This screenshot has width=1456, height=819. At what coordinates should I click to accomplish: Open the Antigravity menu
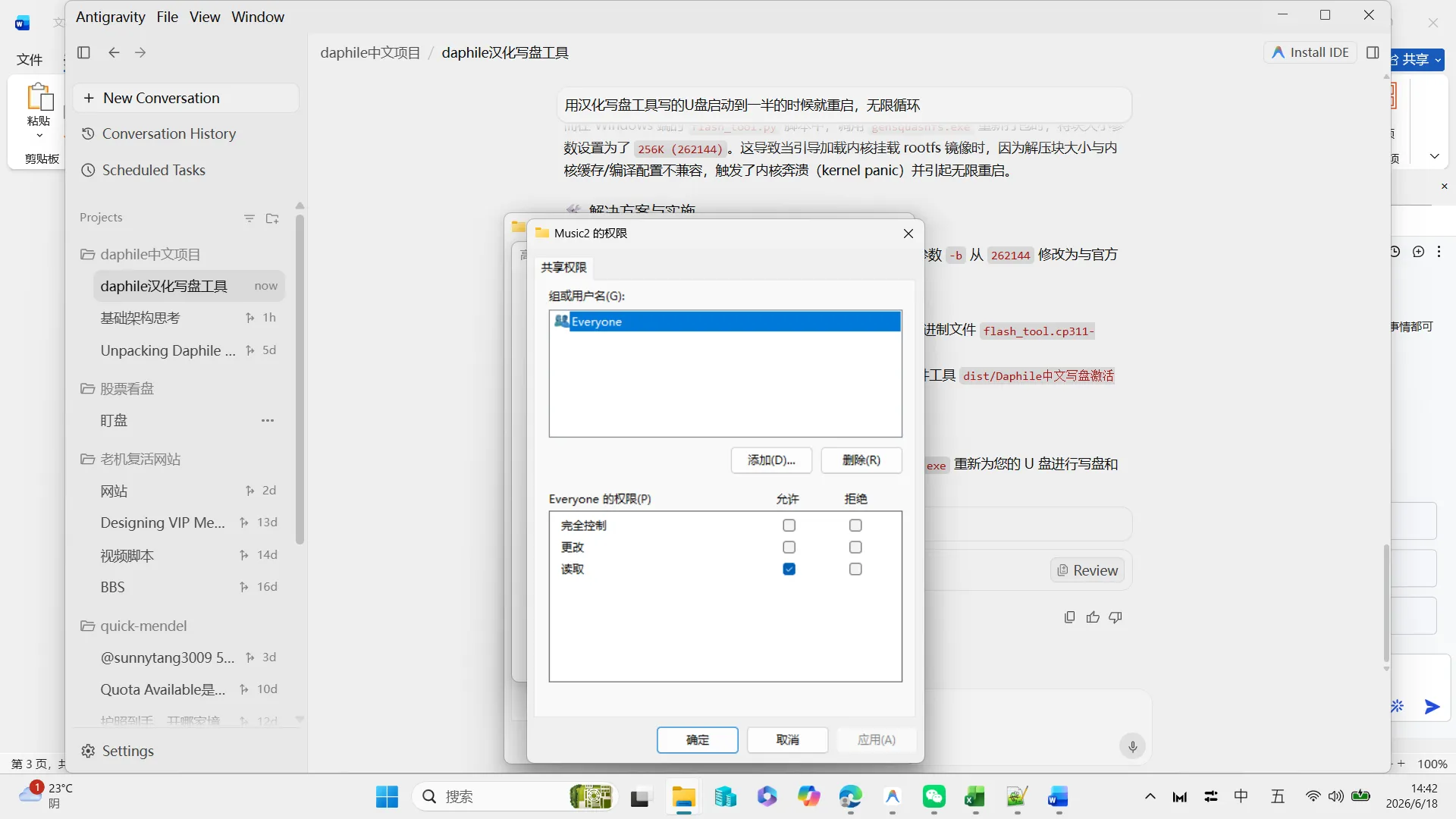[110, 17]
